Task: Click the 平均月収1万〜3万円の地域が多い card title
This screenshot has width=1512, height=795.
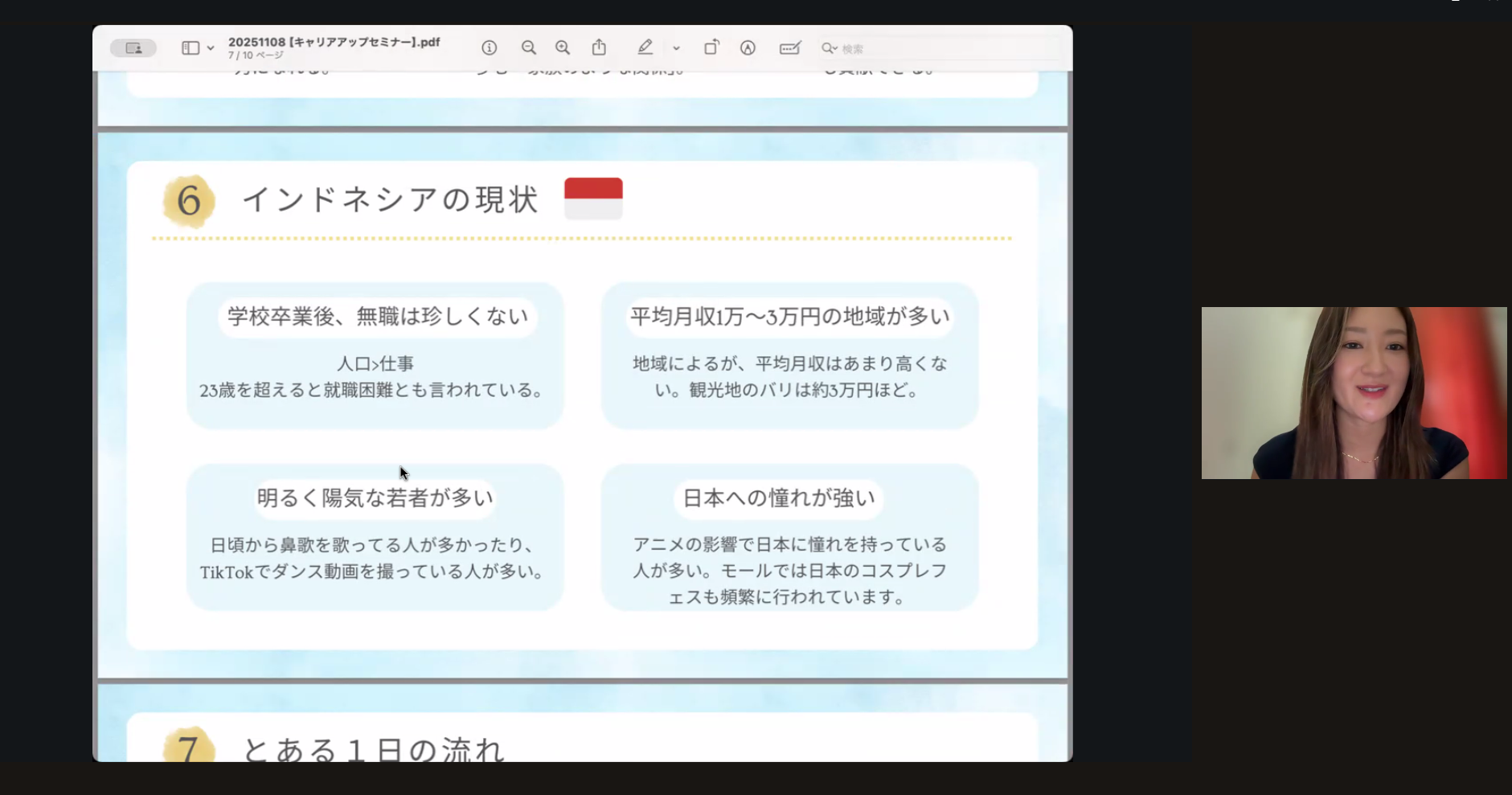Action: [x=789, y=317]
